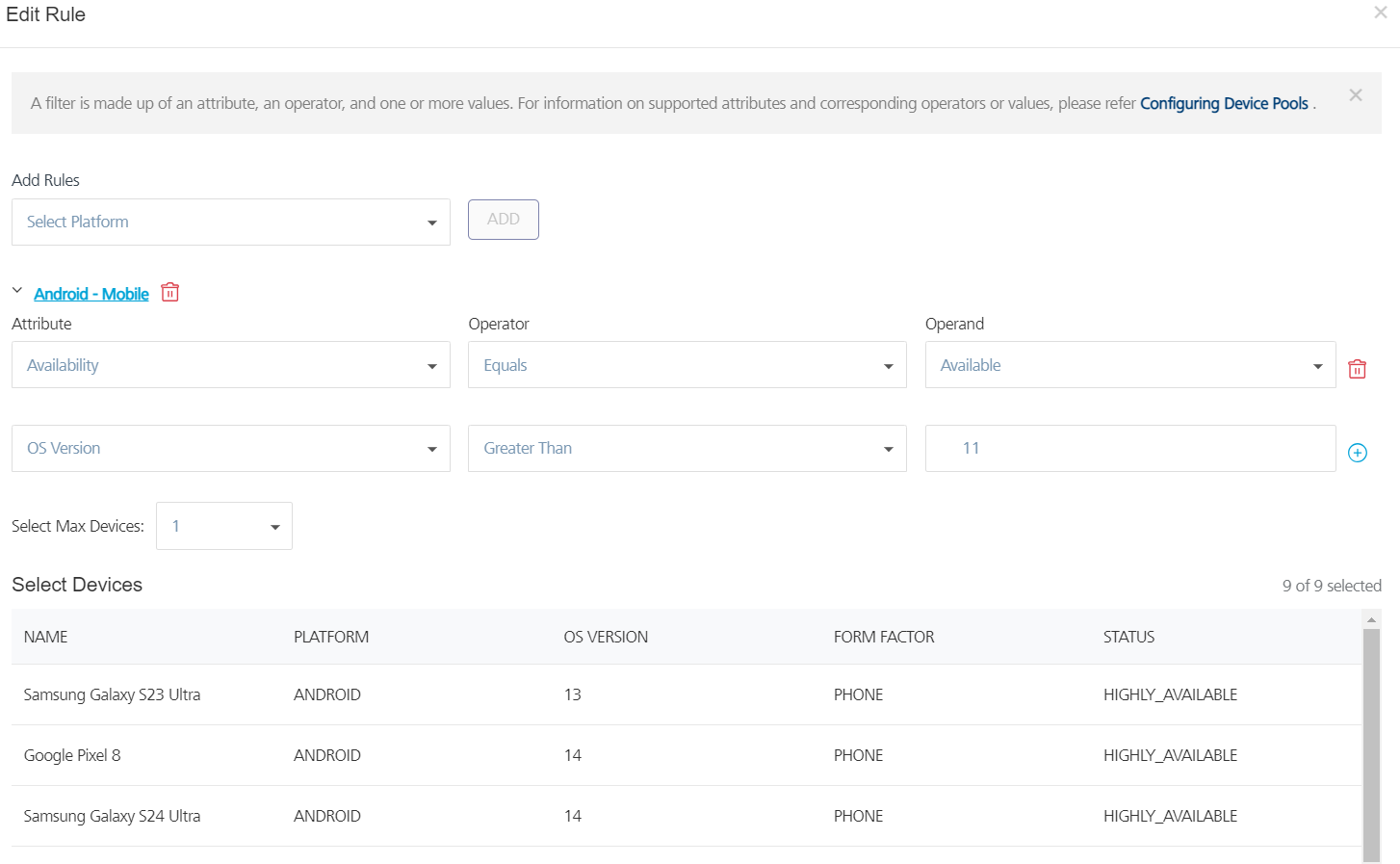This screenshot has height=864, width=1400.
Task: Open the Greater Than operator dropdown
Action: tap(687, 449)
